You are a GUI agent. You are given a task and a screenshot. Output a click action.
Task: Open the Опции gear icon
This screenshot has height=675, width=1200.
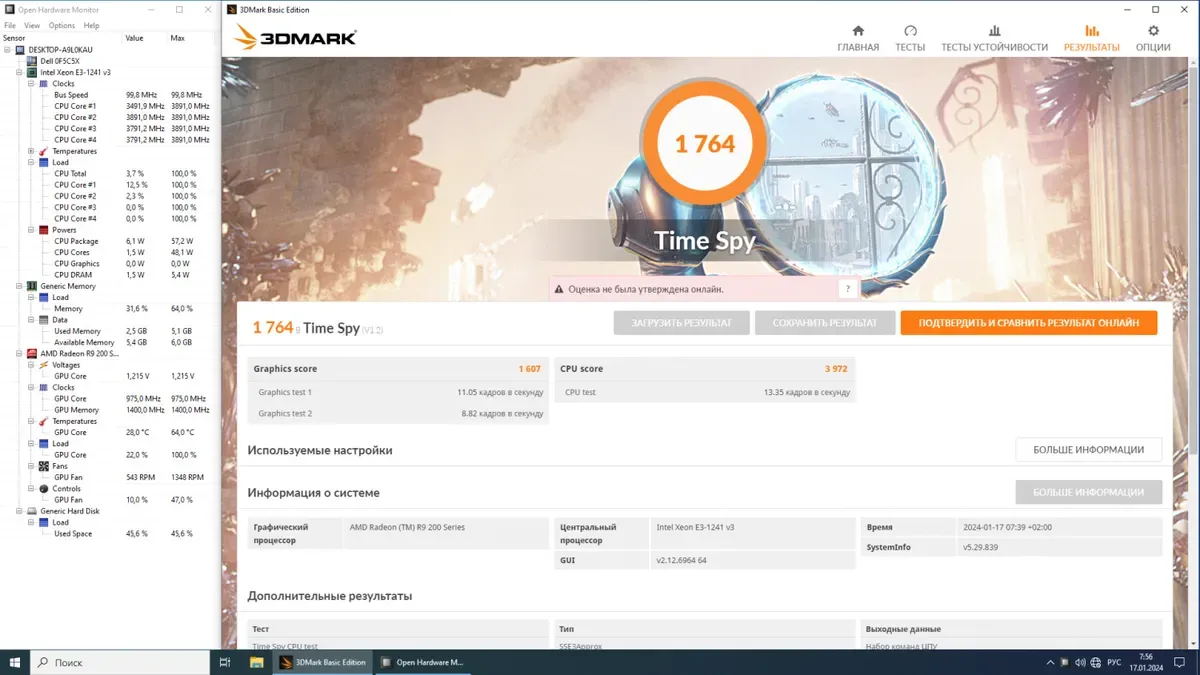pyautogui.click(x=1153, y=31)
